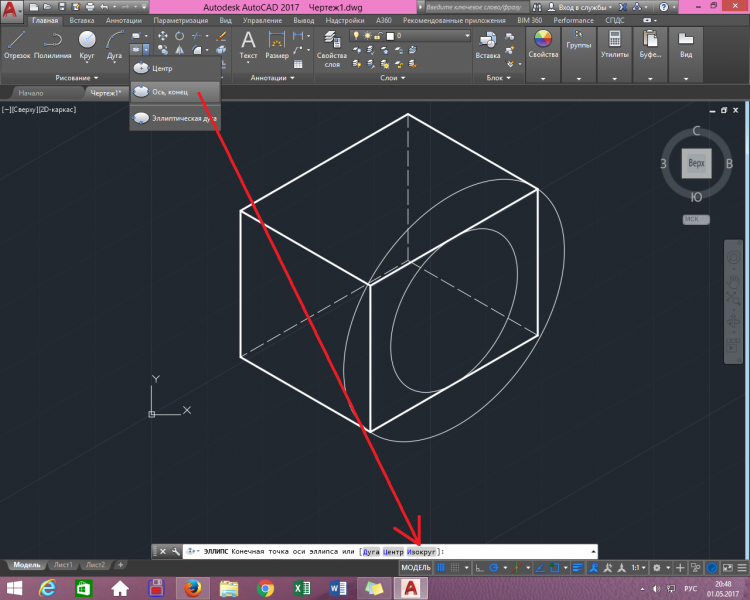Click the table icon in Аннотации panel
Screen dimensions: 750x600
point(298,64)
